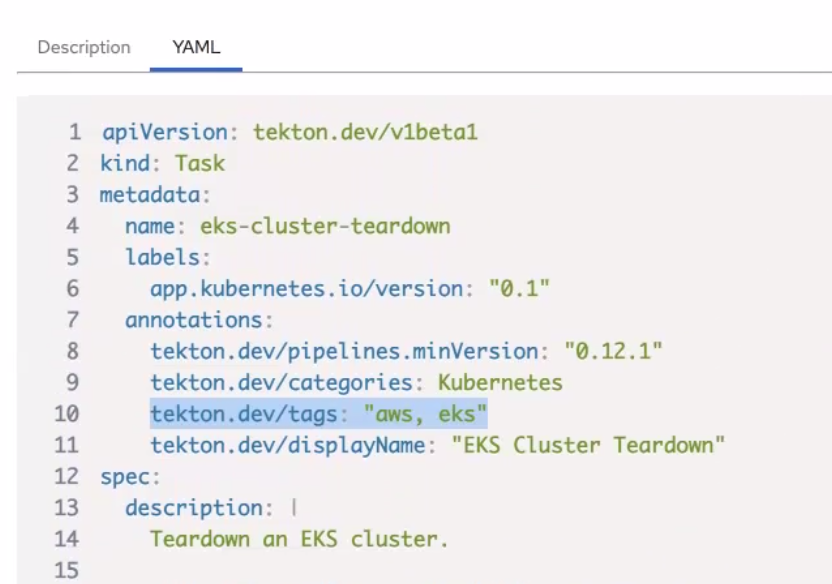Click line number 1 in the gutter
Image resolution: width=832 pixels, height=584 pixels.
click(74, 132)
